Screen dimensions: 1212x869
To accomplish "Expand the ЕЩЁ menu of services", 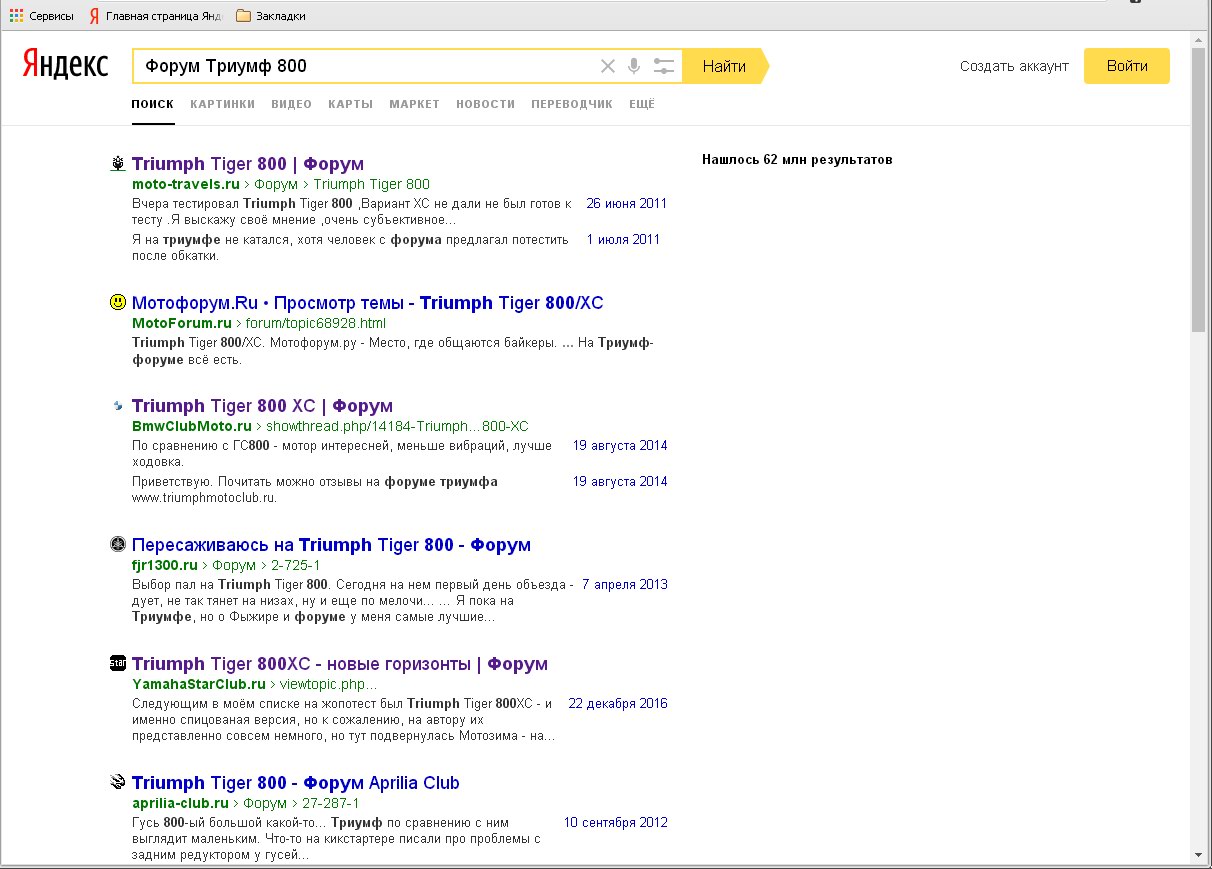I will [x=642, y=104].
